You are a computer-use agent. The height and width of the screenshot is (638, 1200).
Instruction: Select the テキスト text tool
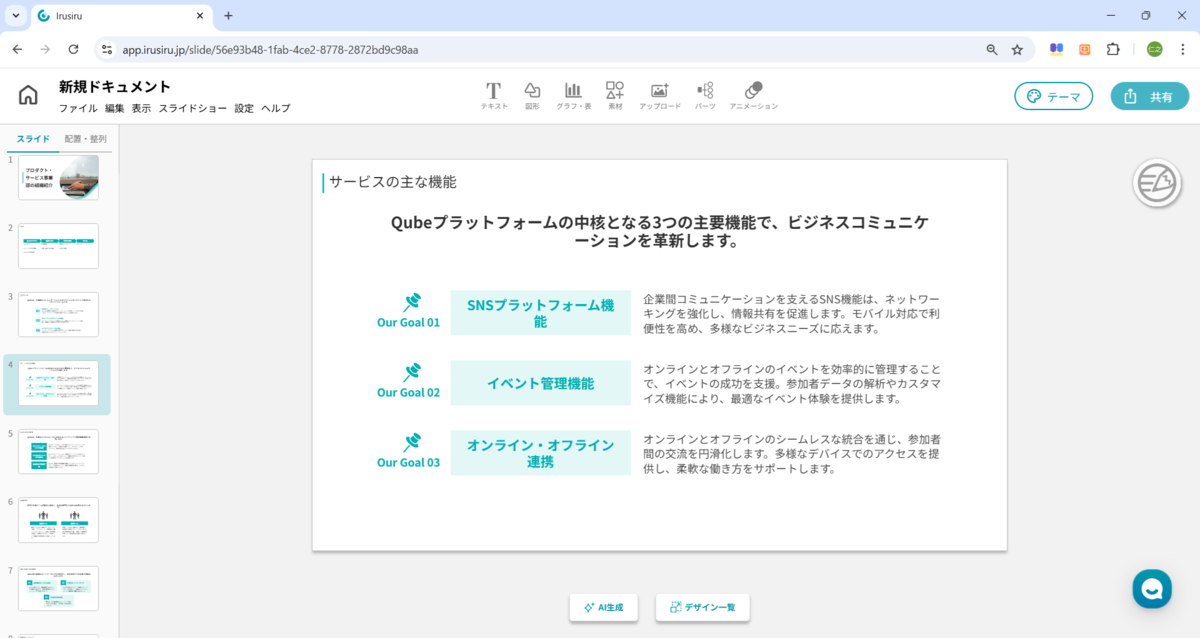[x=494, y=95]
